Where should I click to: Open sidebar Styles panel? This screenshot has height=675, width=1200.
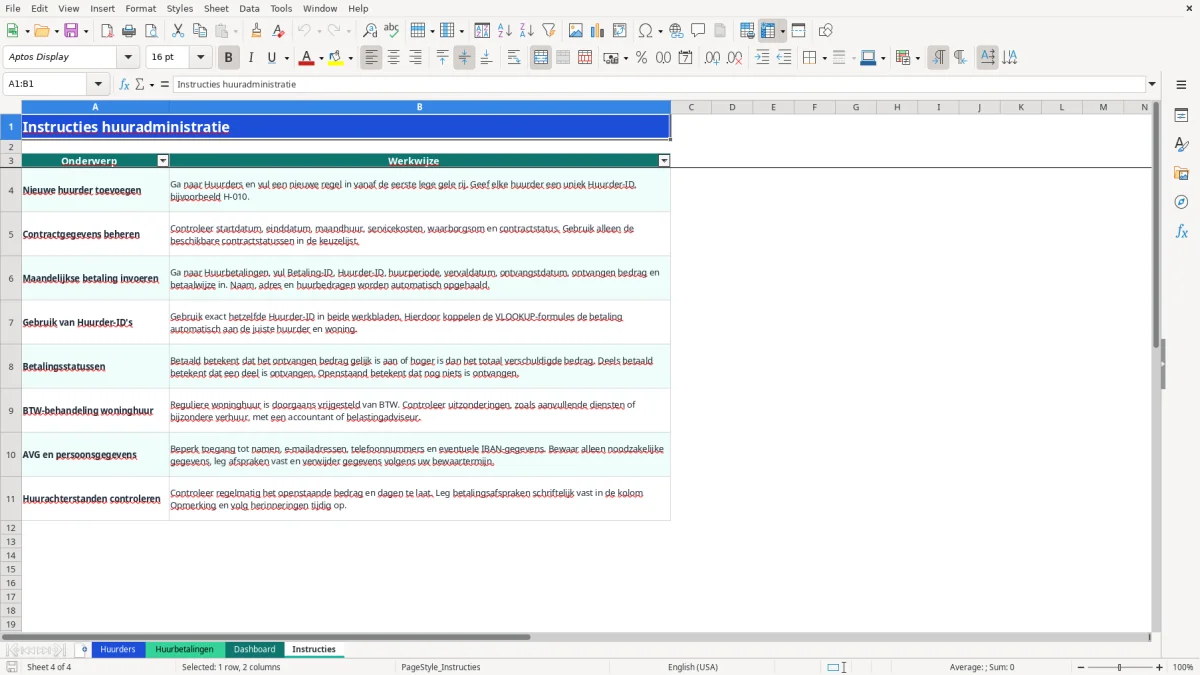[1181, 145]
